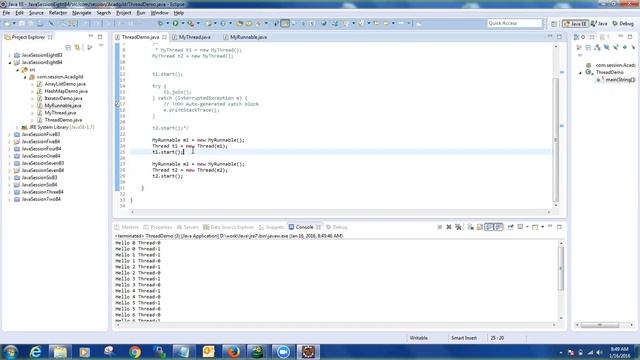
Task: Open the Servers view tab
Action: pos(188,227)
